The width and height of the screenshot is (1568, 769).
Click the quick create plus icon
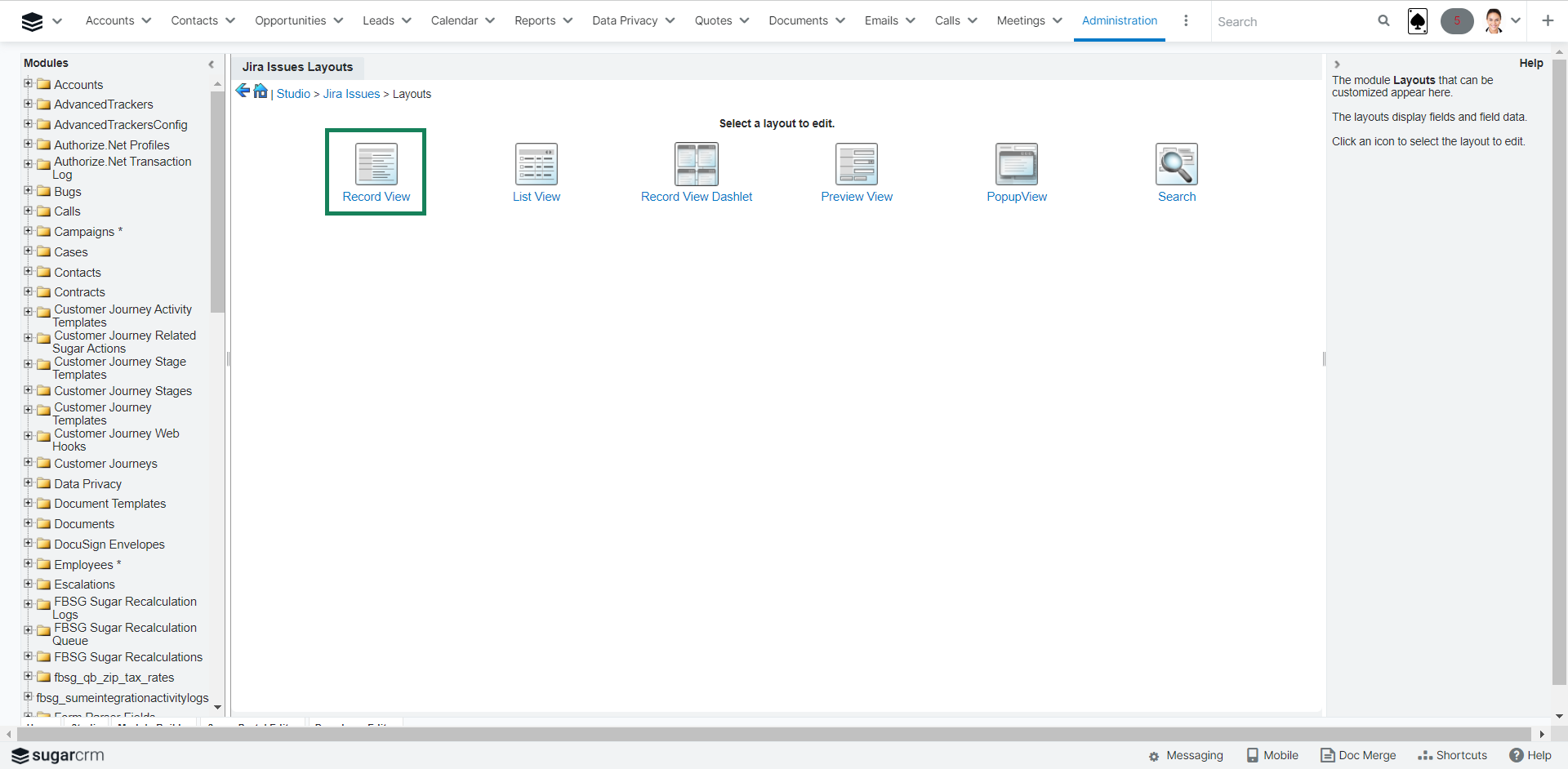pos(1548,21)
